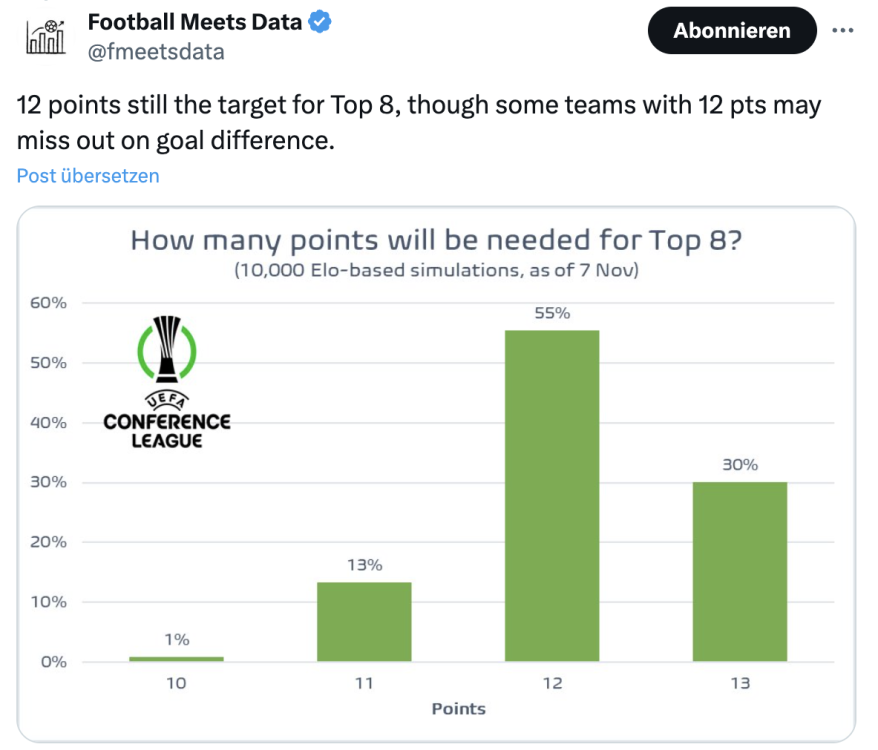Click the Post übersetzen translate link

tap(88, 176)
